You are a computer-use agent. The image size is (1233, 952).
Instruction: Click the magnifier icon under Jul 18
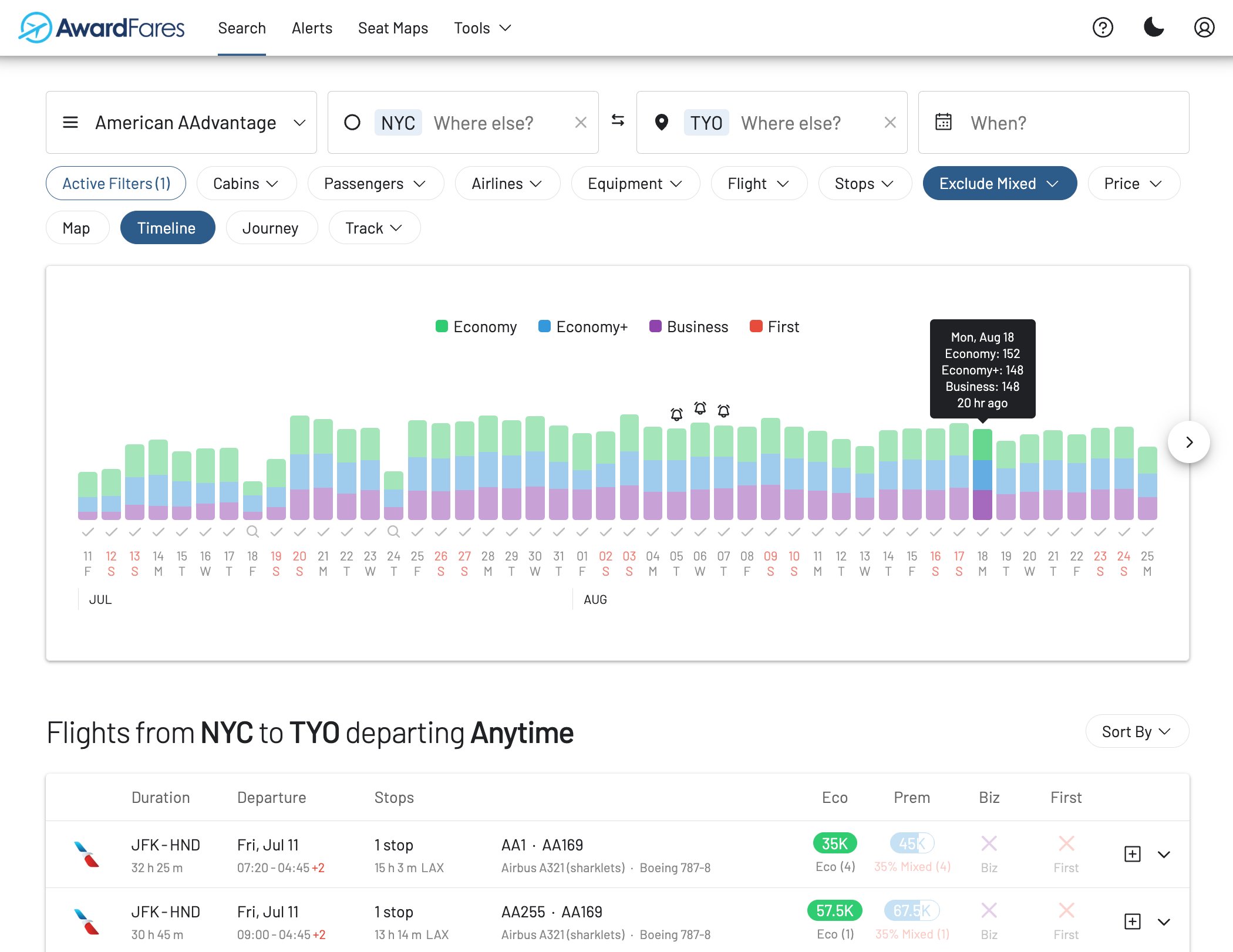click(252, 532)
